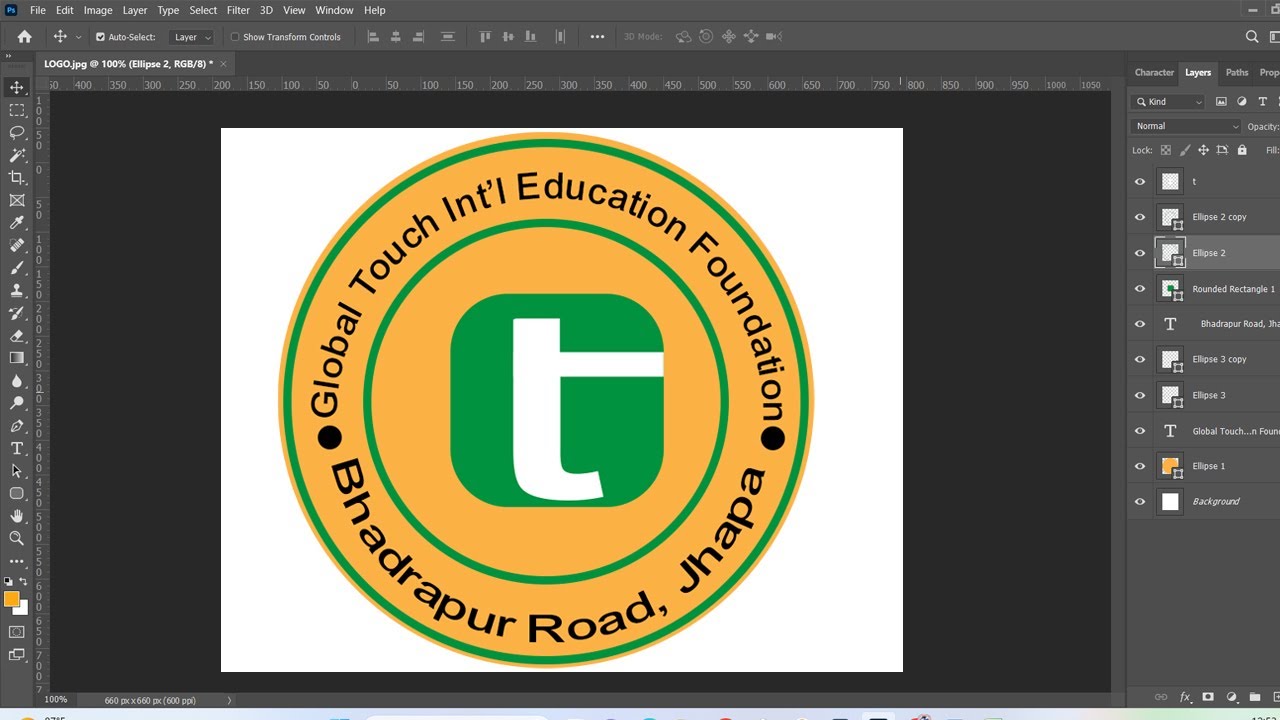This screenshot has width=1280, height=720.
Task: Select the Eraser tool
Action: click(x=17, y=336)
